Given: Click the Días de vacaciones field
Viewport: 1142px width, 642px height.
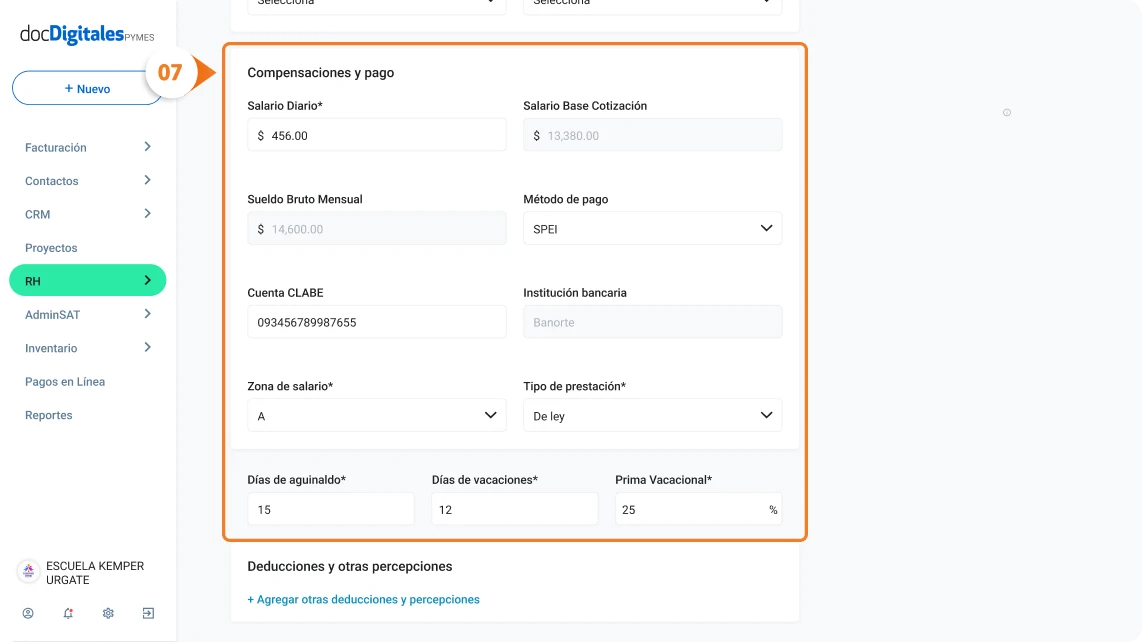Looking at the screenshot, I should [x=515, y=509].
